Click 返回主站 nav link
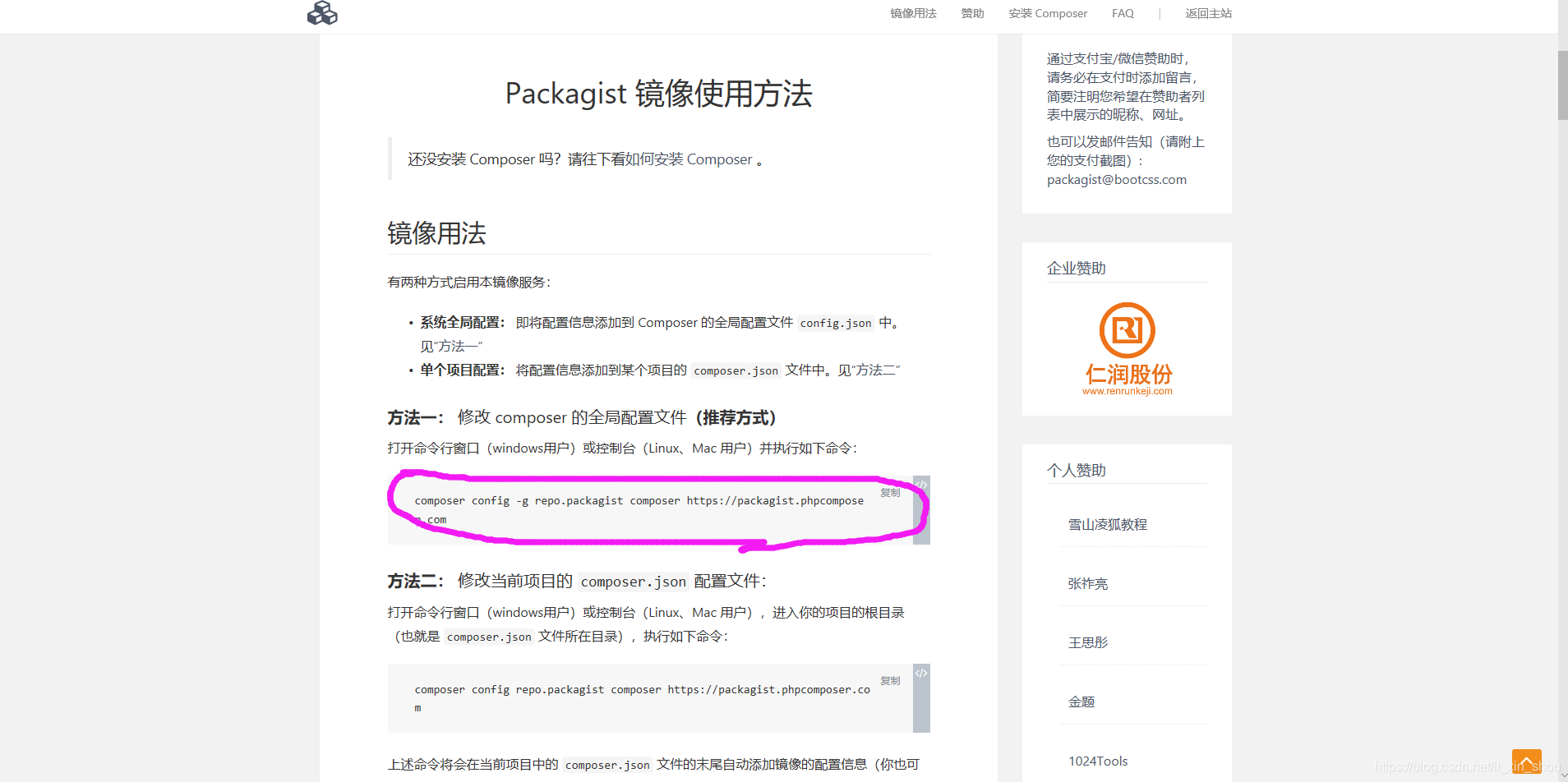The image size is (1568, 782). coord(1208,13)
